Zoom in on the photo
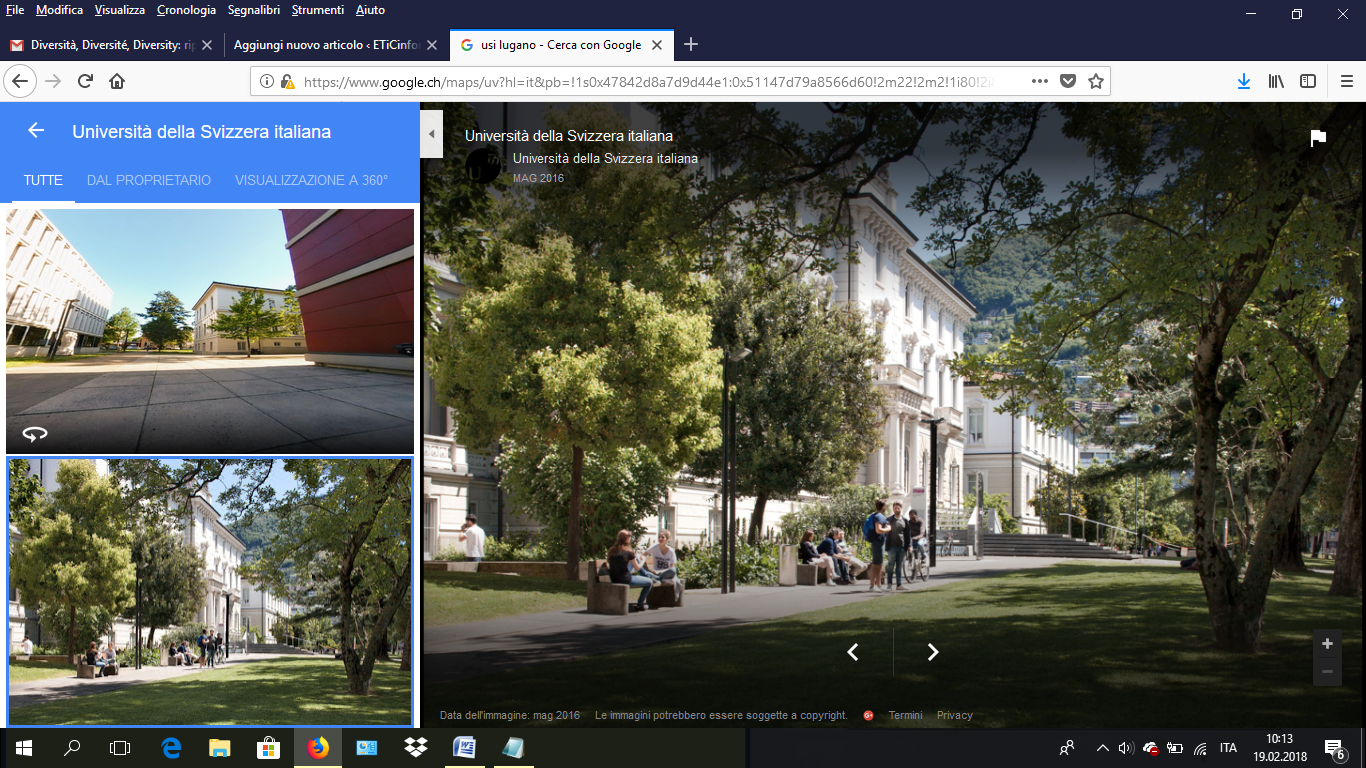Image resolution: width=1366 pixels, height=768 pixels. (x=1327, y=644)
